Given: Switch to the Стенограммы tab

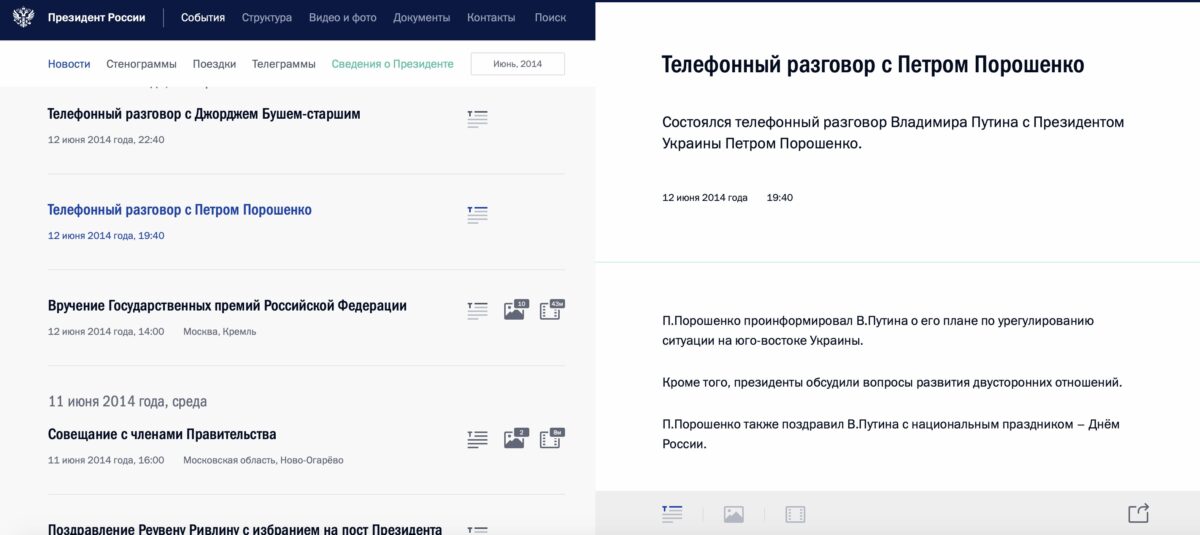Looking at the screenshot, I should (x=141, y=64).
